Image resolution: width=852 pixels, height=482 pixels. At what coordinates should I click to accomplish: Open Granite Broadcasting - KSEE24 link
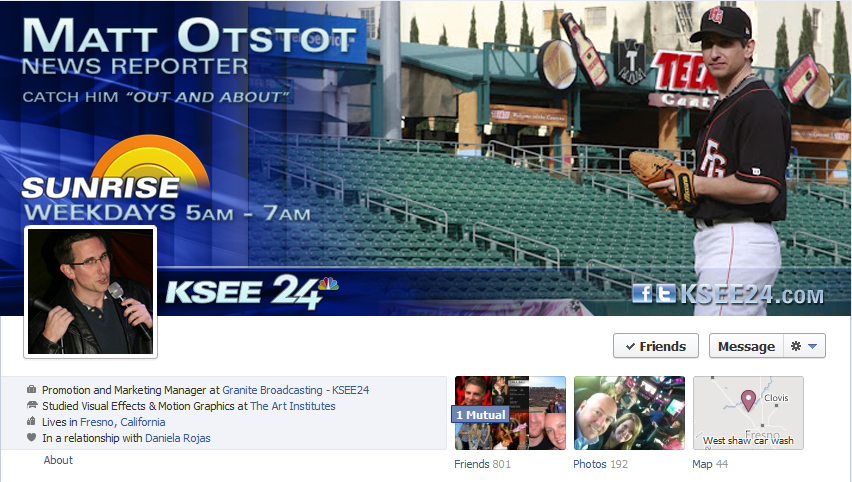(296, 390)
